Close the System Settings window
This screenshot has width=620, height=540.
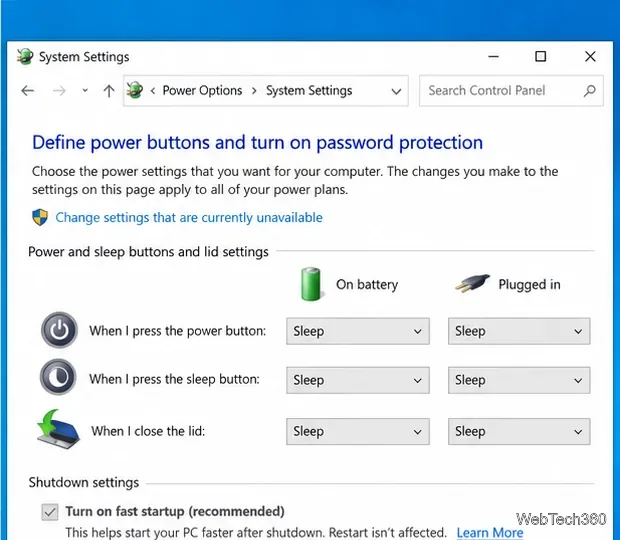pos(590,57)
